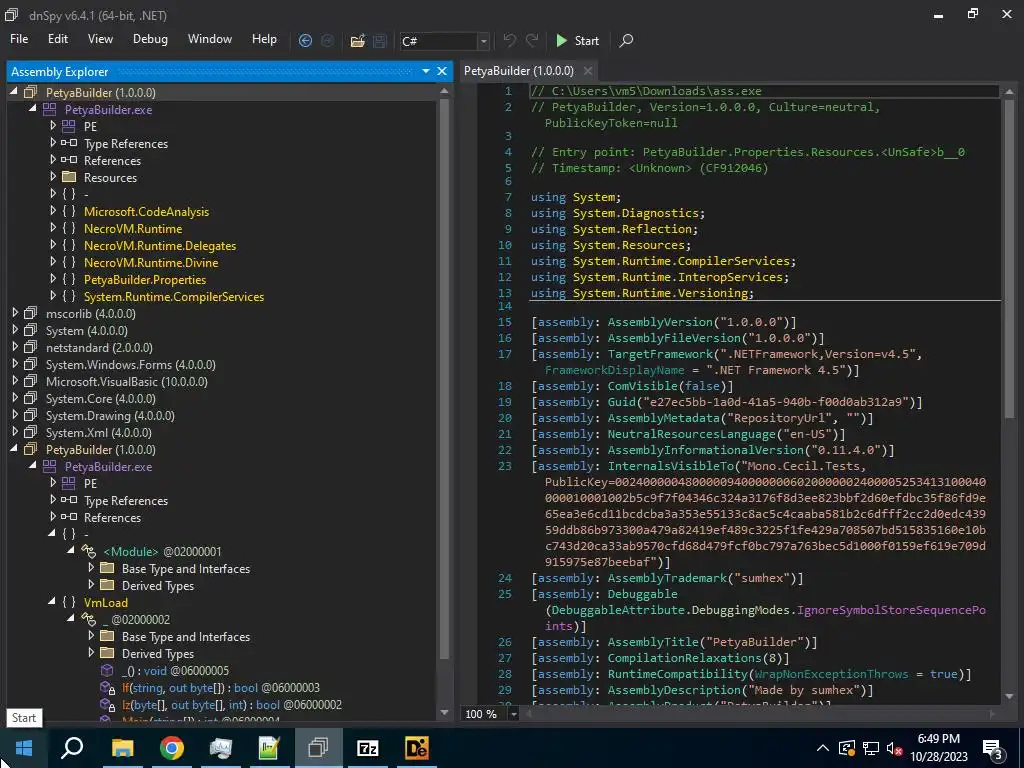The width and height of the screenshot is (1024, 768).
Task: Click the top PetyaBuilder.exe module icon
Action: click(50, 109)
